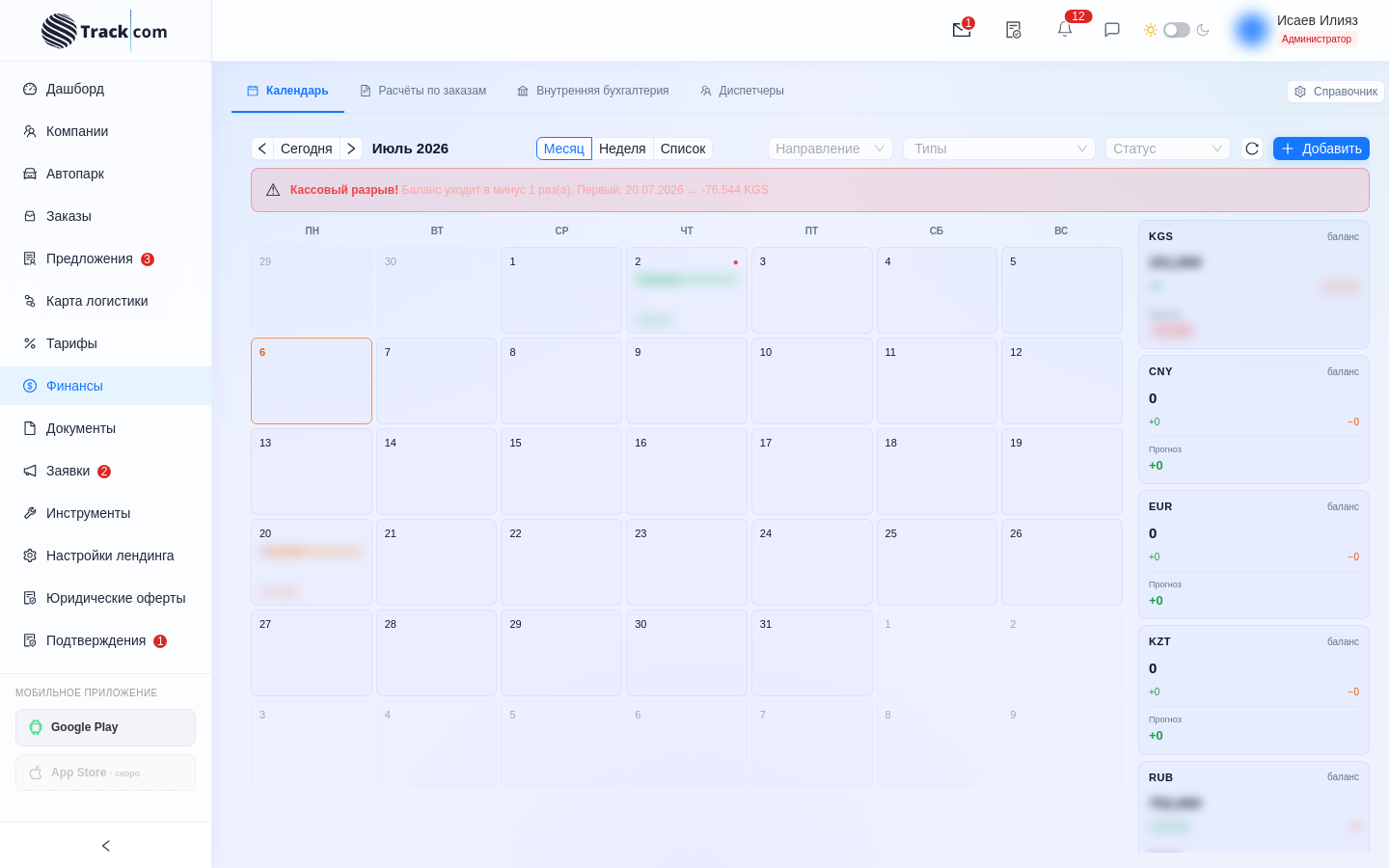Viewport: 1389px width, 868px height.
Task: Click the Инструменты wrench icon
Action: 30,513
